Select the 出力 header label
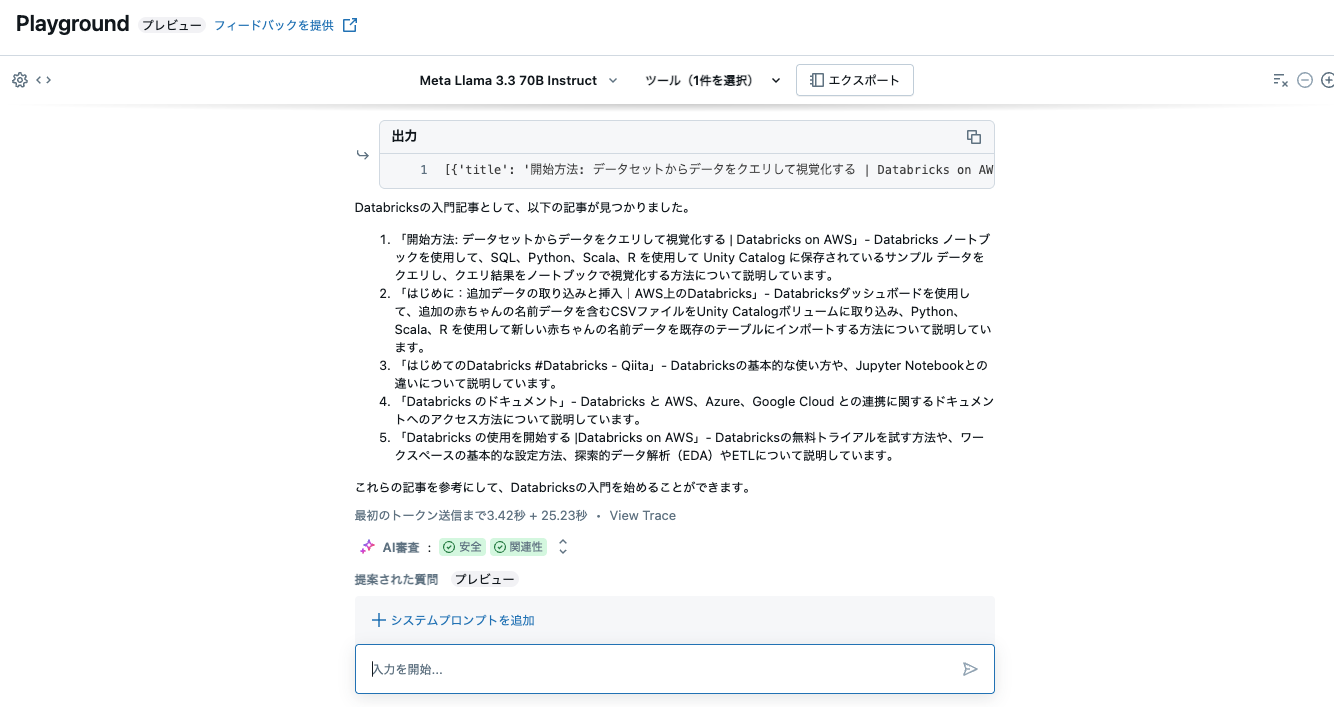1334x707 pixels. point(404,136)
